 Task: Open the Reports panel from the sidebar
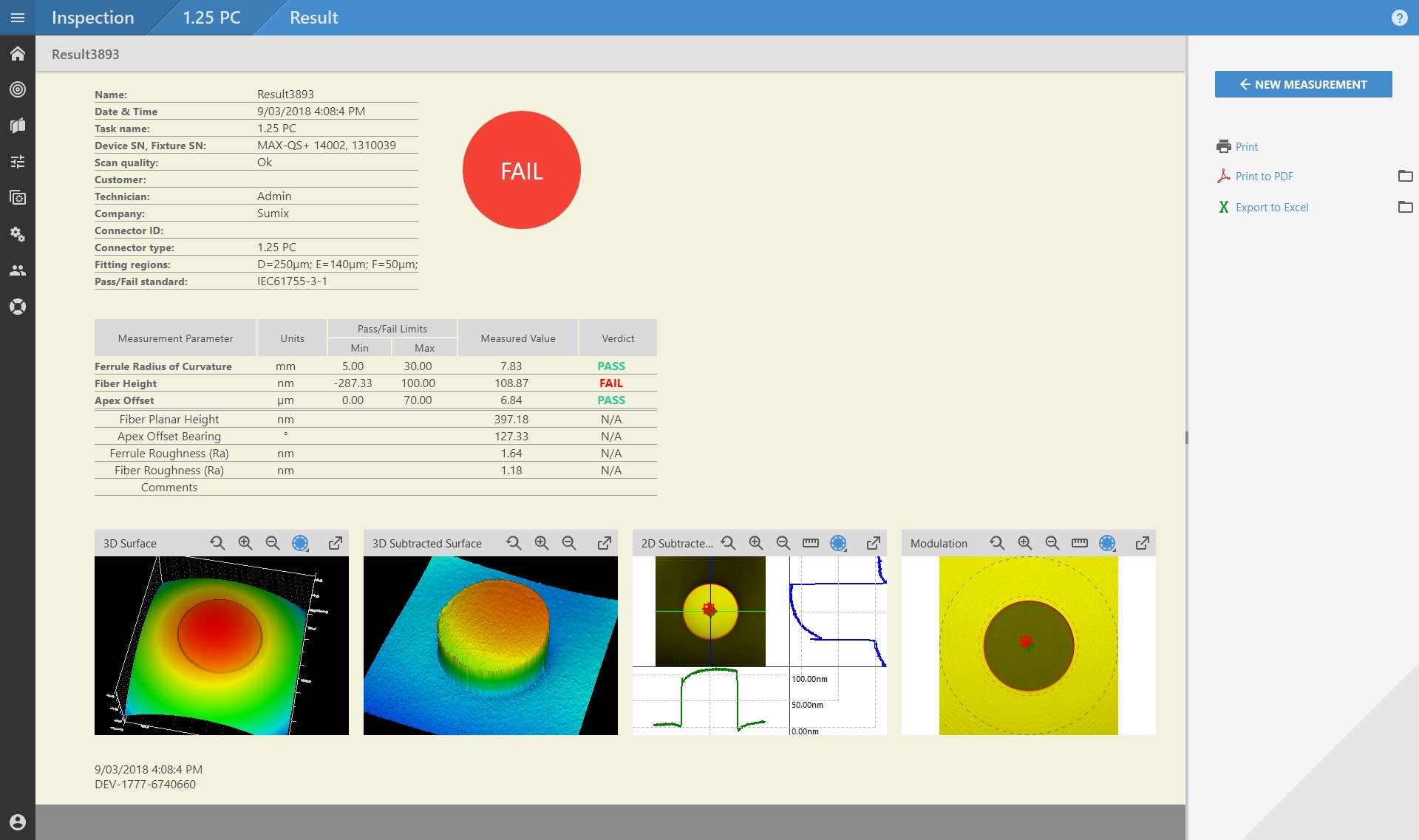click(18, 126)
